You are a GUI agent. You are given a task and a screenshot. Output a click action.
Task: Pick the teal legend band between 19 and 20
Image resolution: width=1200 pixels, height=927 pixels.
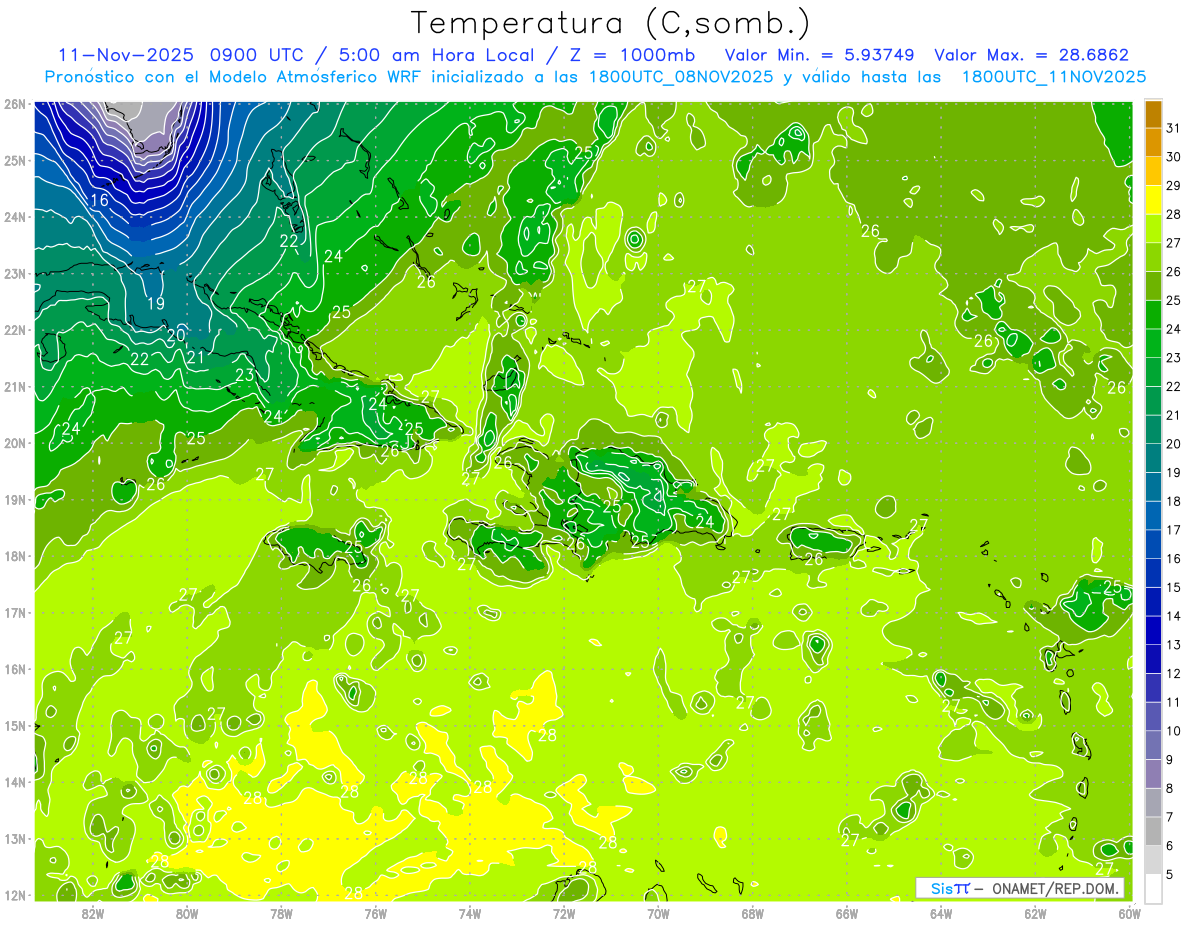pos(1153,459)
